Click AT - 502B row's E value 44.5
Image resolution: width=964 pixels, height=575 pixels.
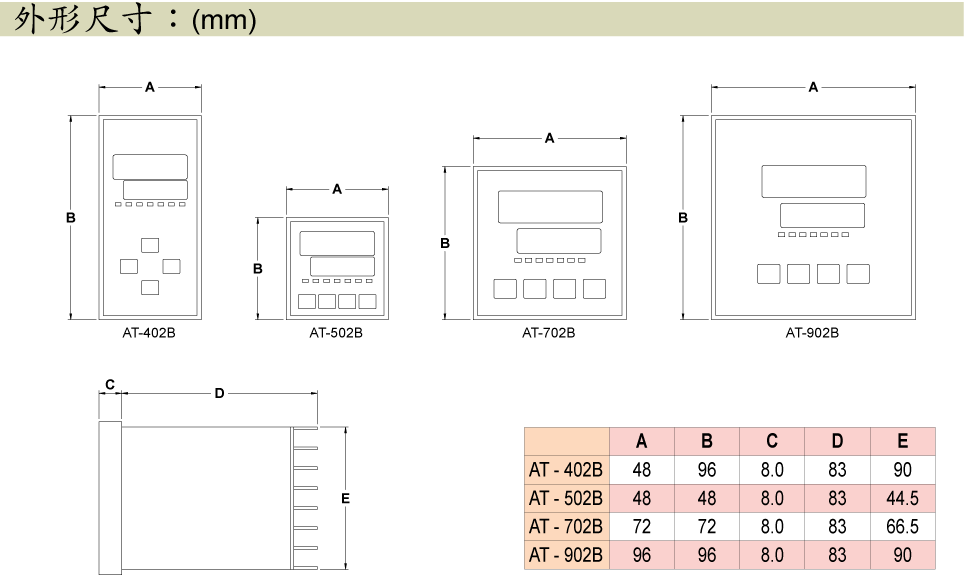tap(903, 498)
